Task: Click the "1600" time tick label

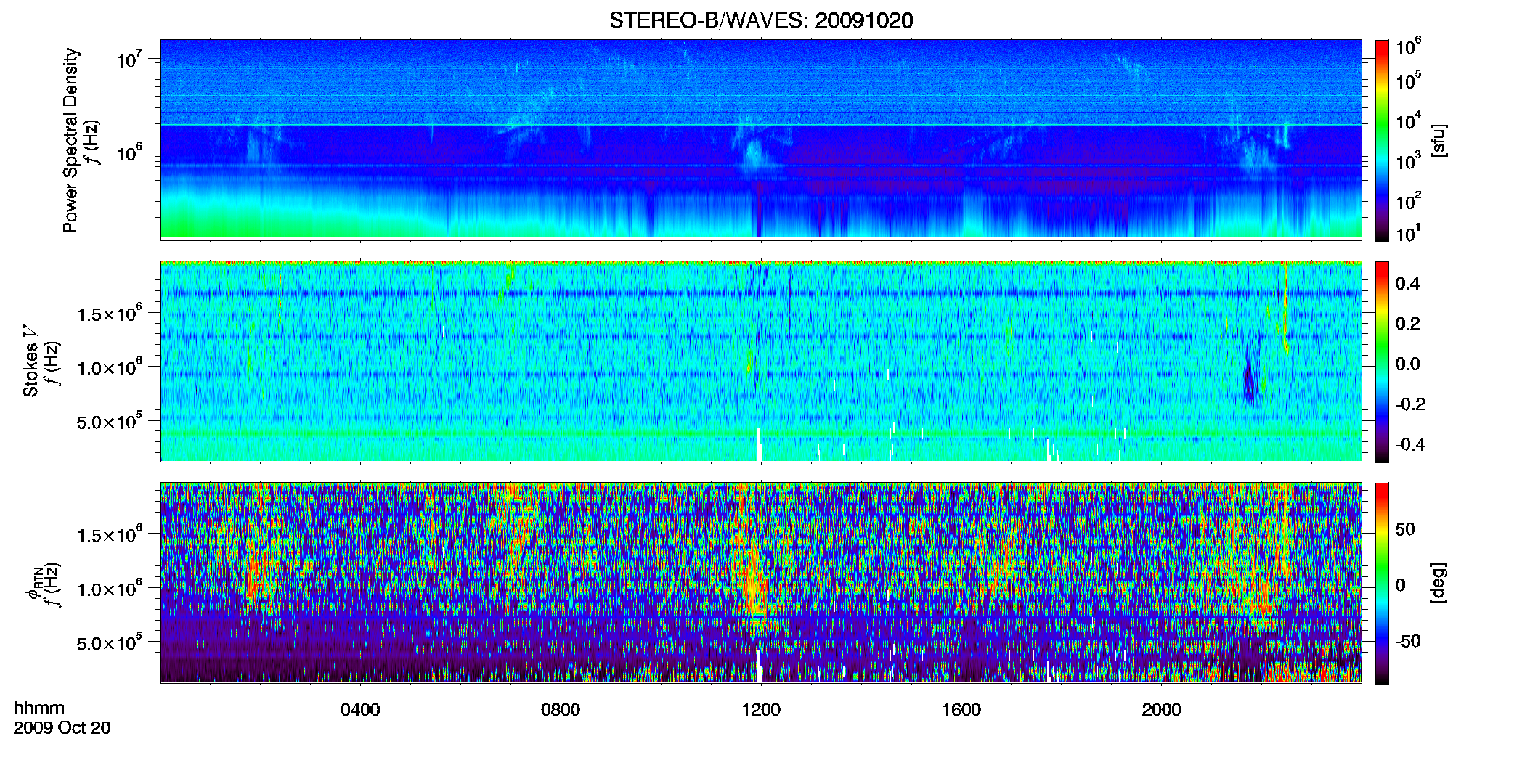Action: pyautogui.click(x=961, y=710)
